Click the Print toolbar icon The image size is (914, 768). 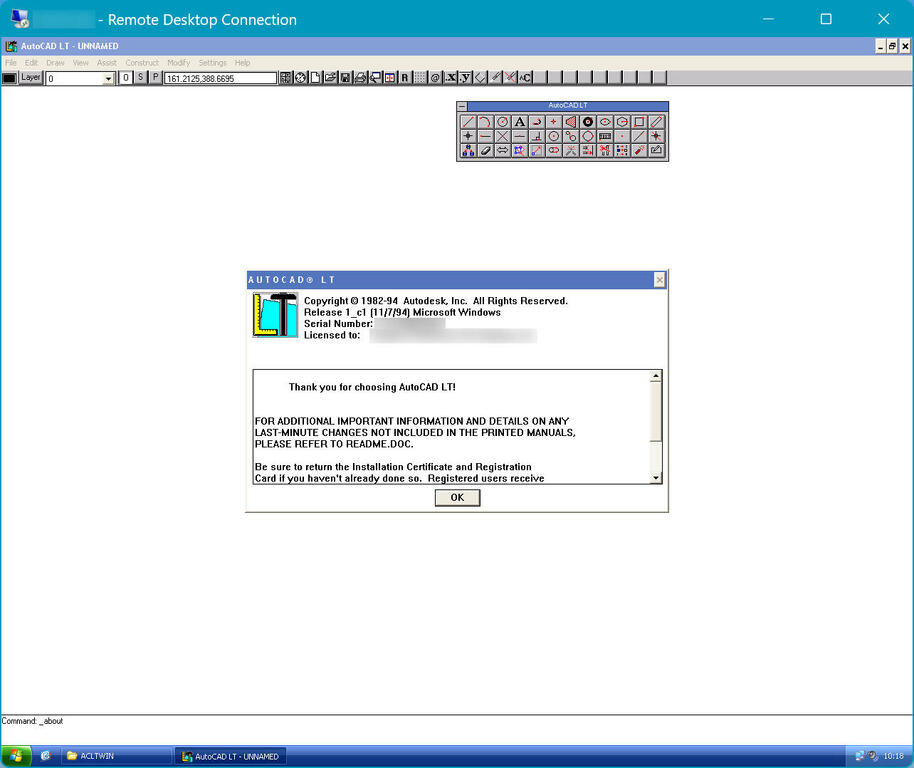tap(360, 77)
